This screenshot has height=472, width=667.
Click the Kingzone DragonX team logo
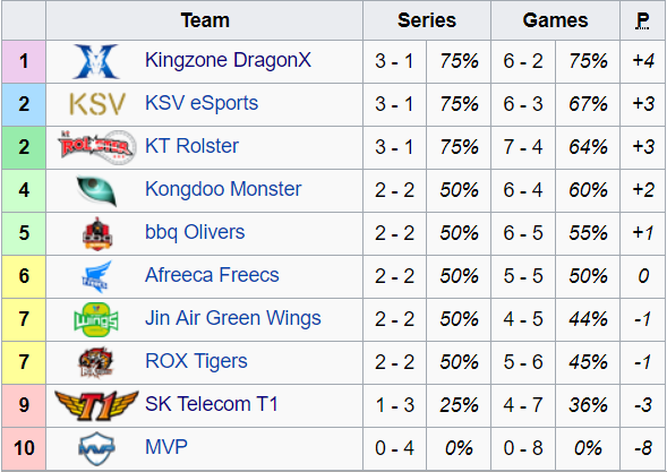[96, 62]
